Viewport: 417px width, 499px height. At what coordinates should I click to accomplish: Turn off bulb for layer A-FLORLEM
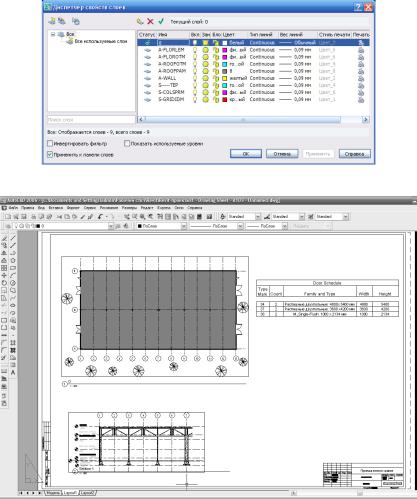pos(195,50)
